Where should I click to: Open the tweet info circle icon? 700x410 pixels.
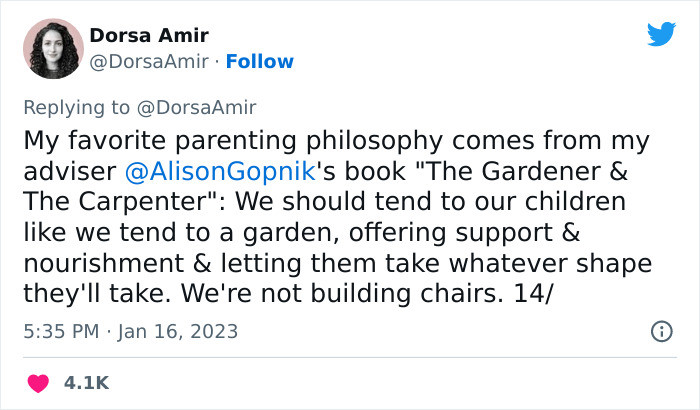point(660,331)
